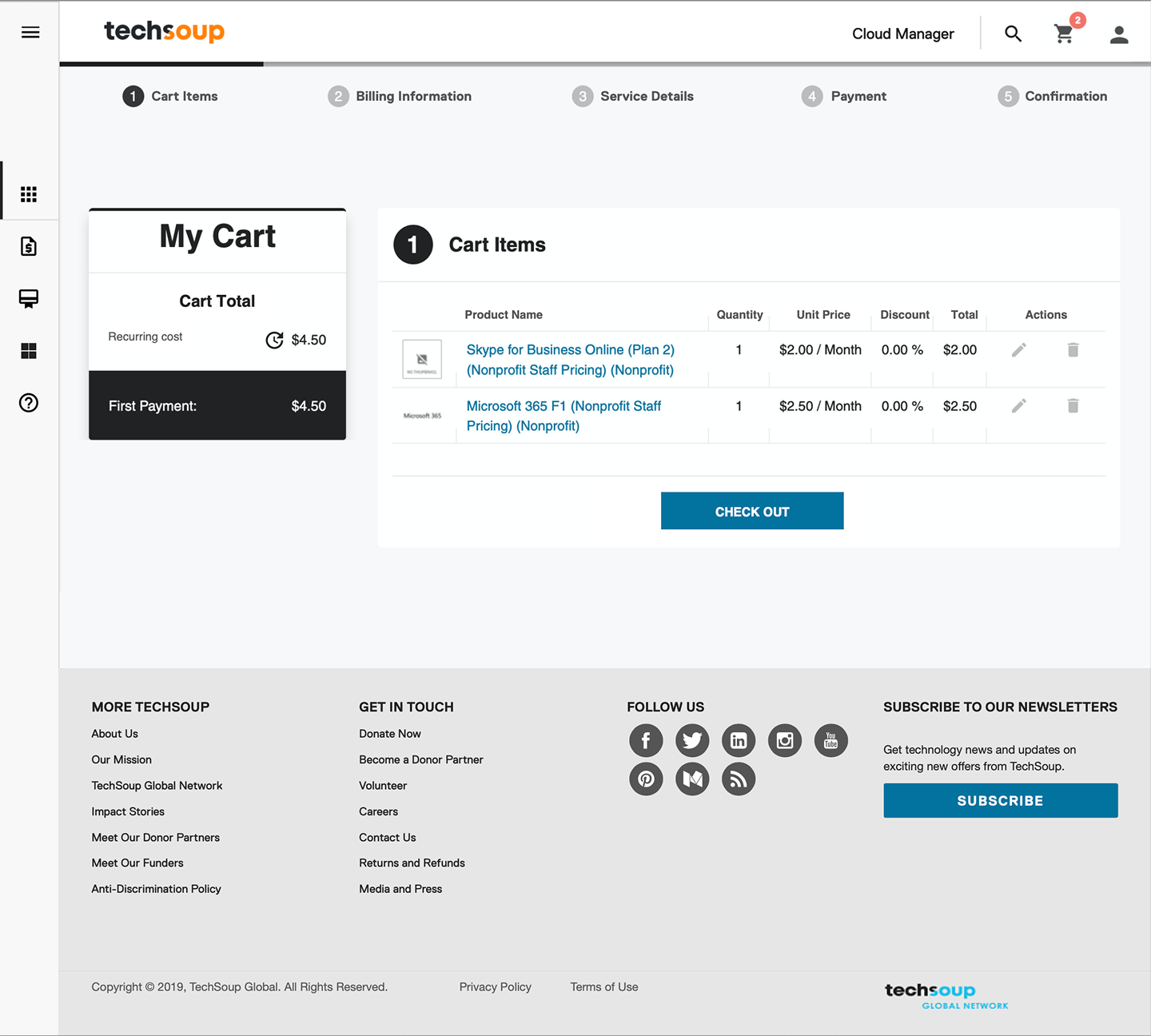Screen dimensions: 1151x1036
Task: Click the CHECK OUT button
Action: (x=752, y=511)
